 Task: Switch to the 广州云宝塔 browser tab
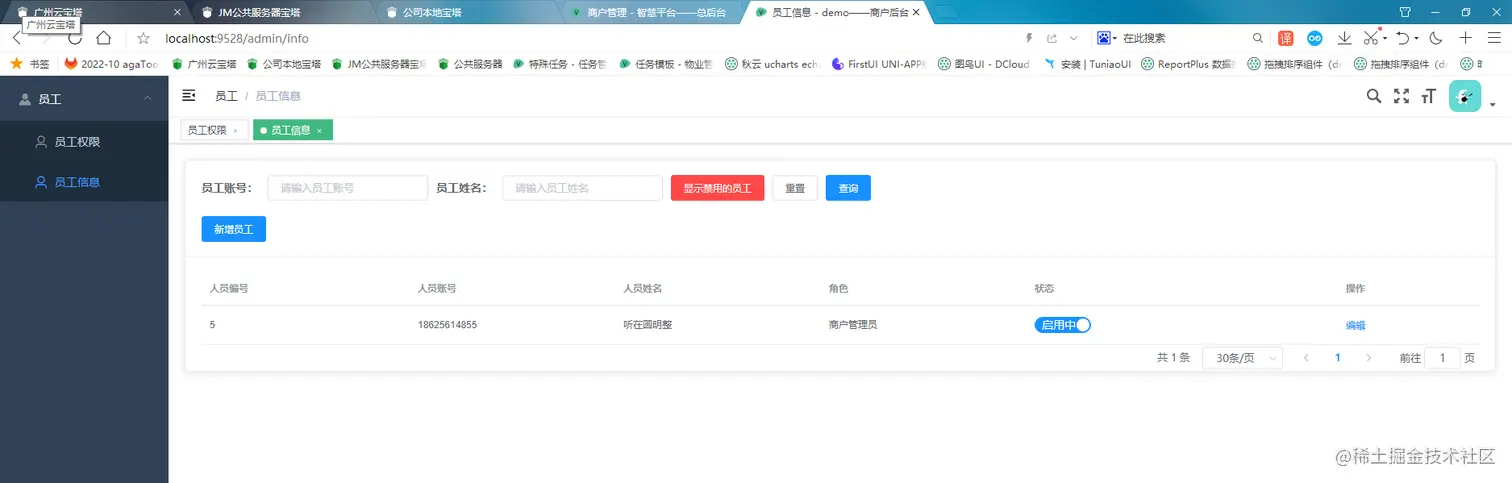pyautogui.click(x=96, y=12)
